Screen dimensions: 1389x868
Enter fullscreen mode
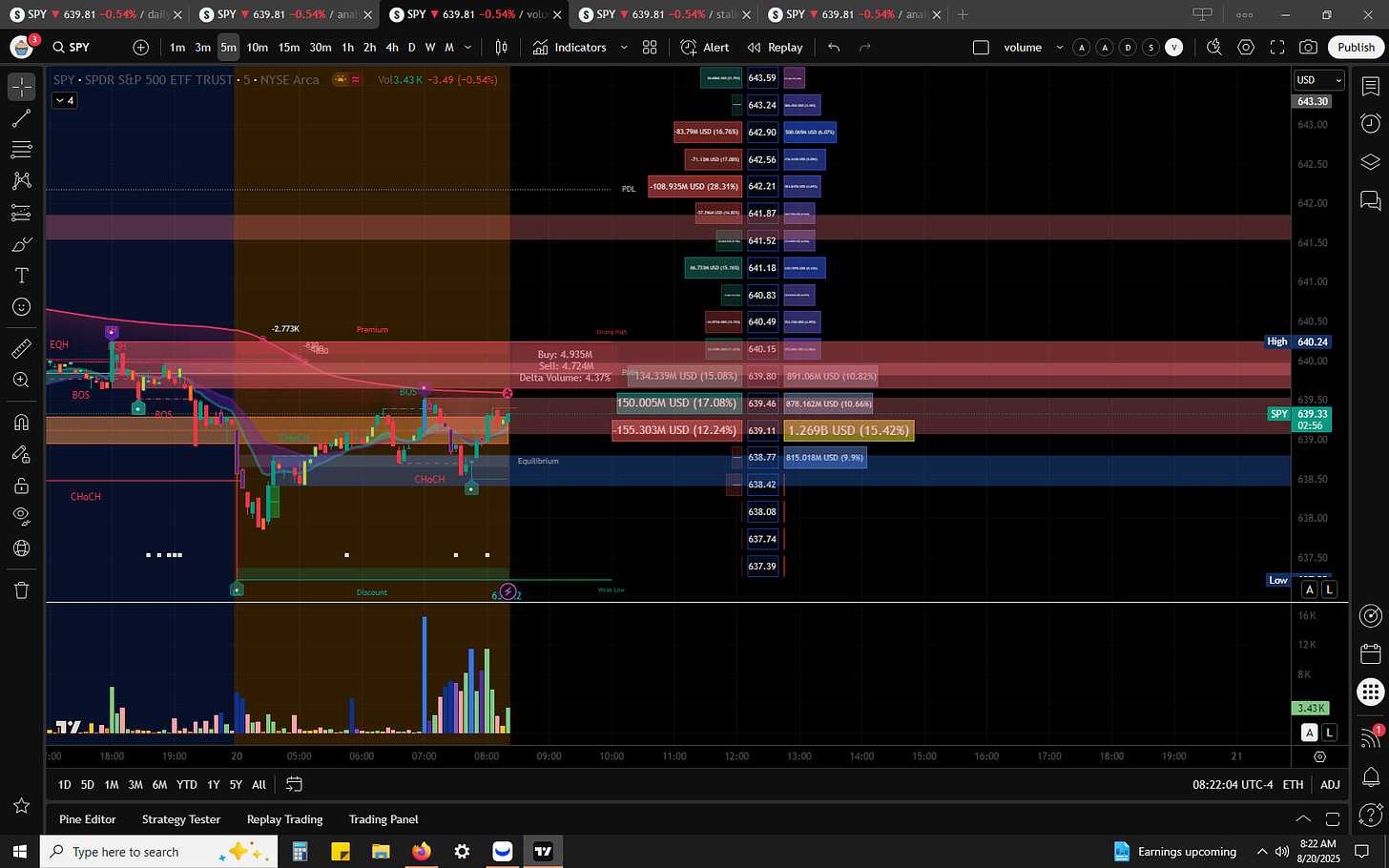(1277, 47)
